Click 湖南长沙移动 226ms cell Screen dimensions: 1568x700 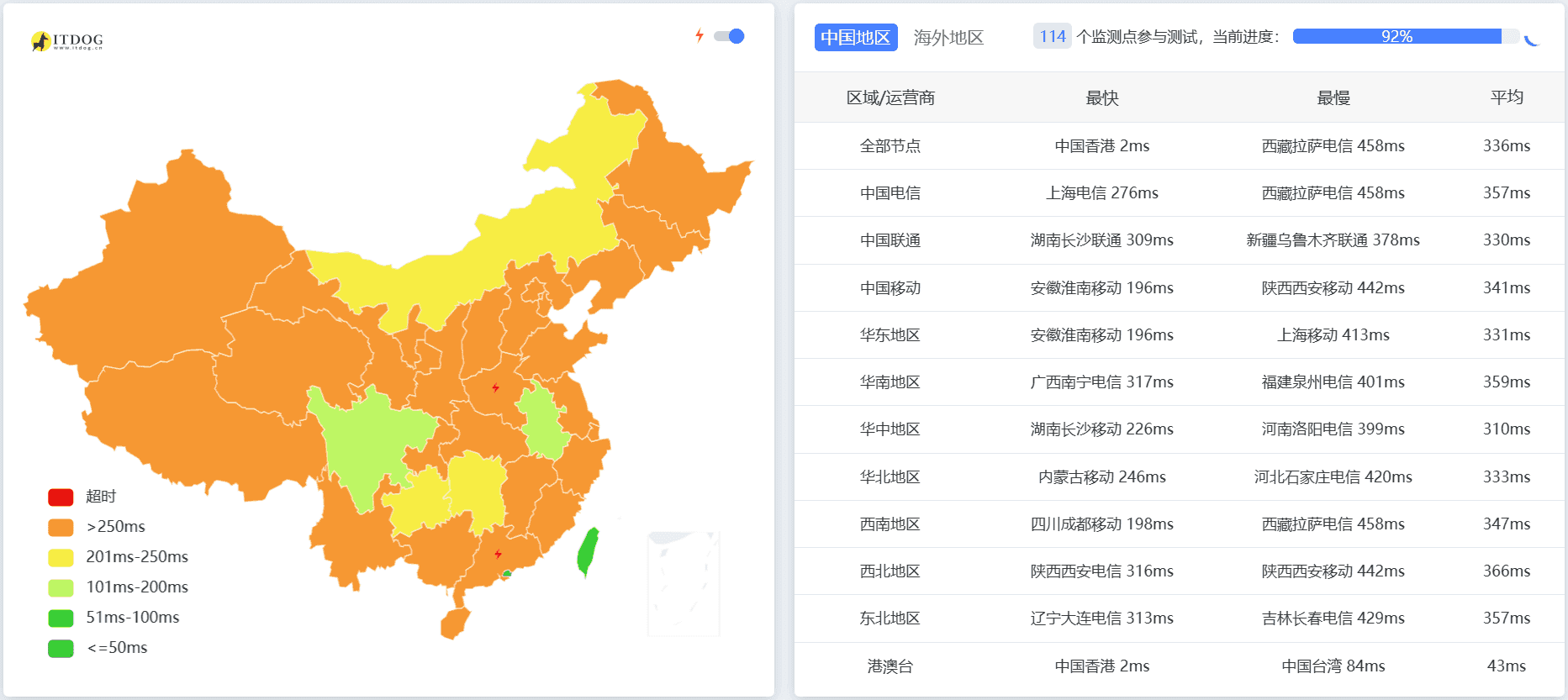1102,429
